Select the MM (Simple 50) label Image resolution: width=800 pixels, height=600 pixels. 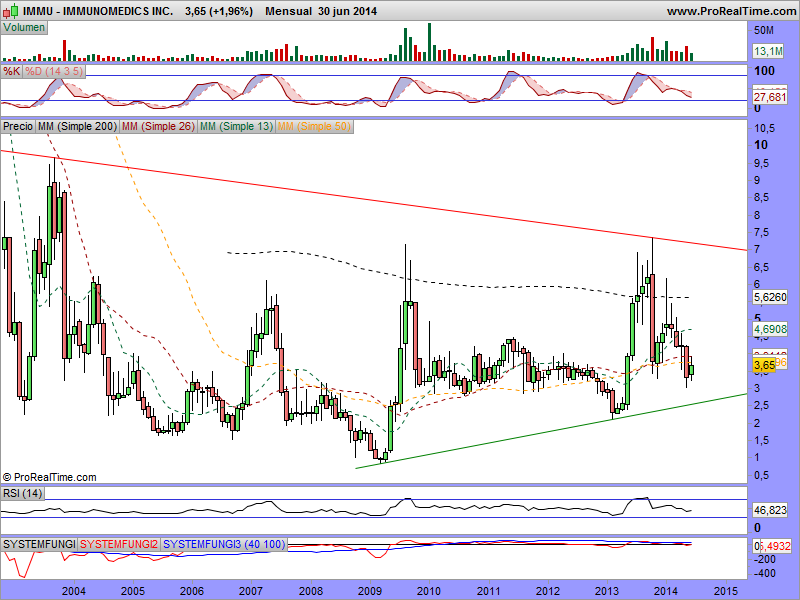click(x=314, y=126)
